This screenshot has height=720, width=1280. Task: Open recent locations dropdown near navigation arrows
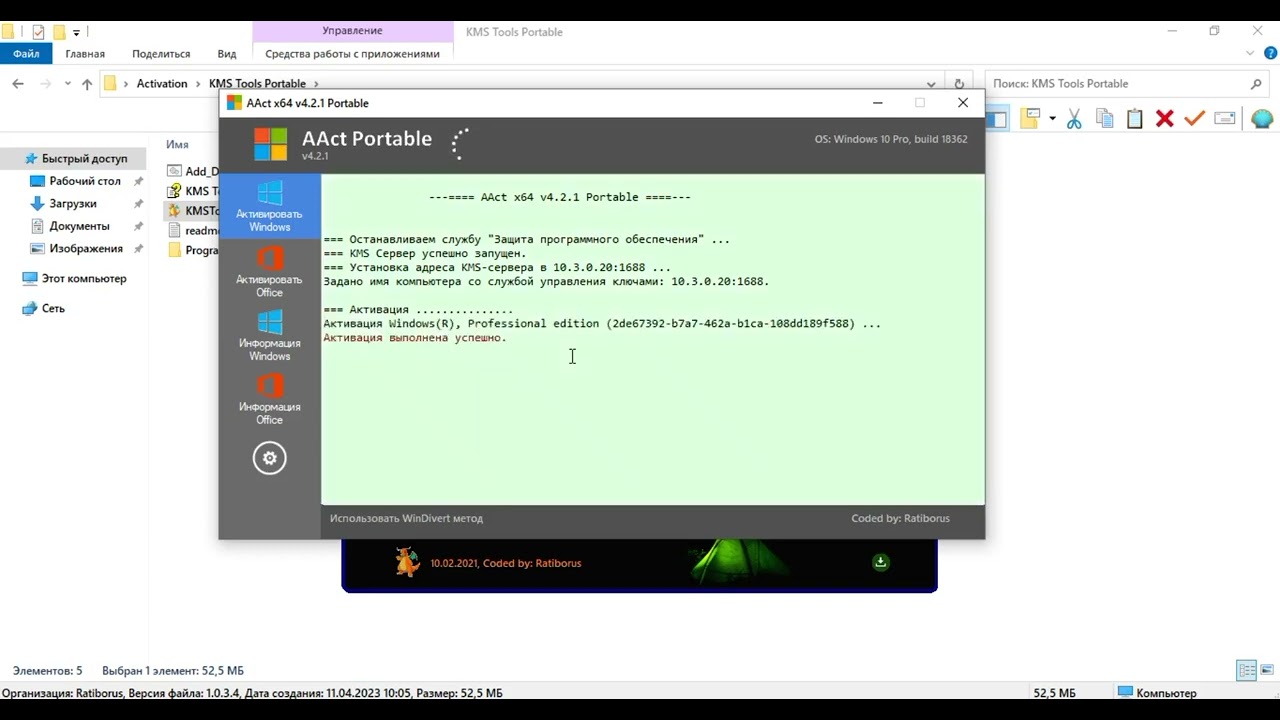[68, 84]
